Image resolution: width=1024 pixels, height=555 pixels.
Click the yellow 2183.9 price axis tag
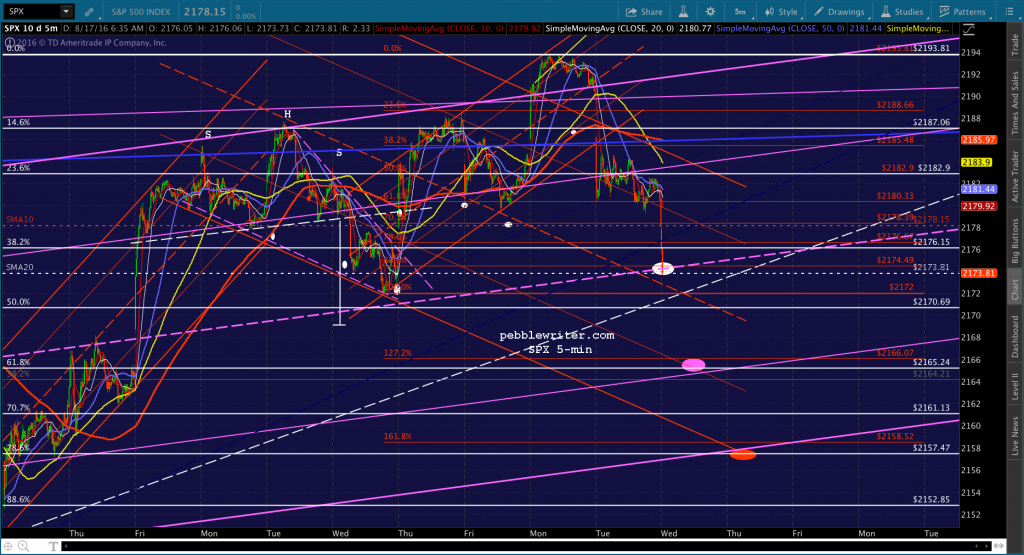[x=977, y=162]
